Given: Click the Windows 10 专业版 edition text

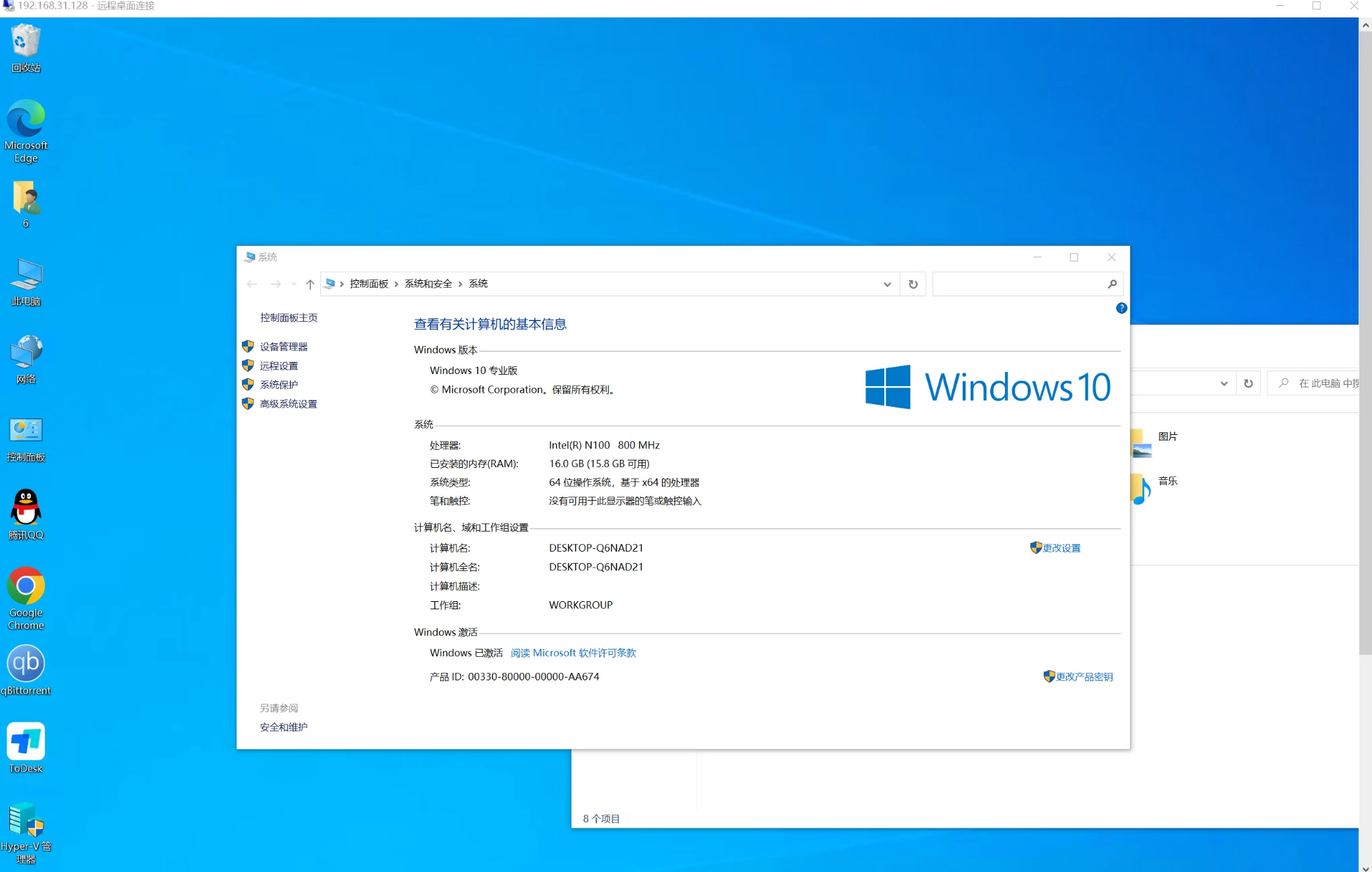Looking at the screenshot, I should tap(473, 371).
